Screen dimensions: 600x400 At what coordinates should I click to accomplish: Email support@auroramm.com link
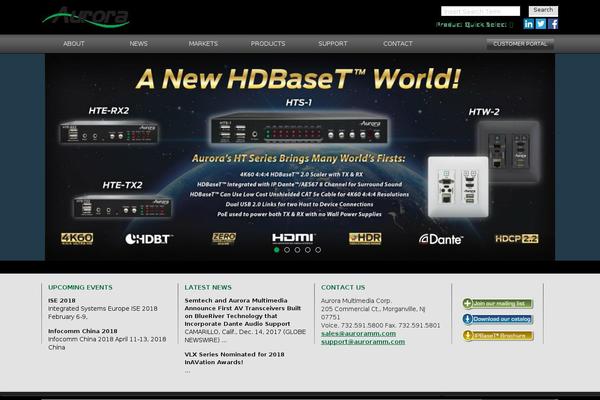[x=363, y=341]
